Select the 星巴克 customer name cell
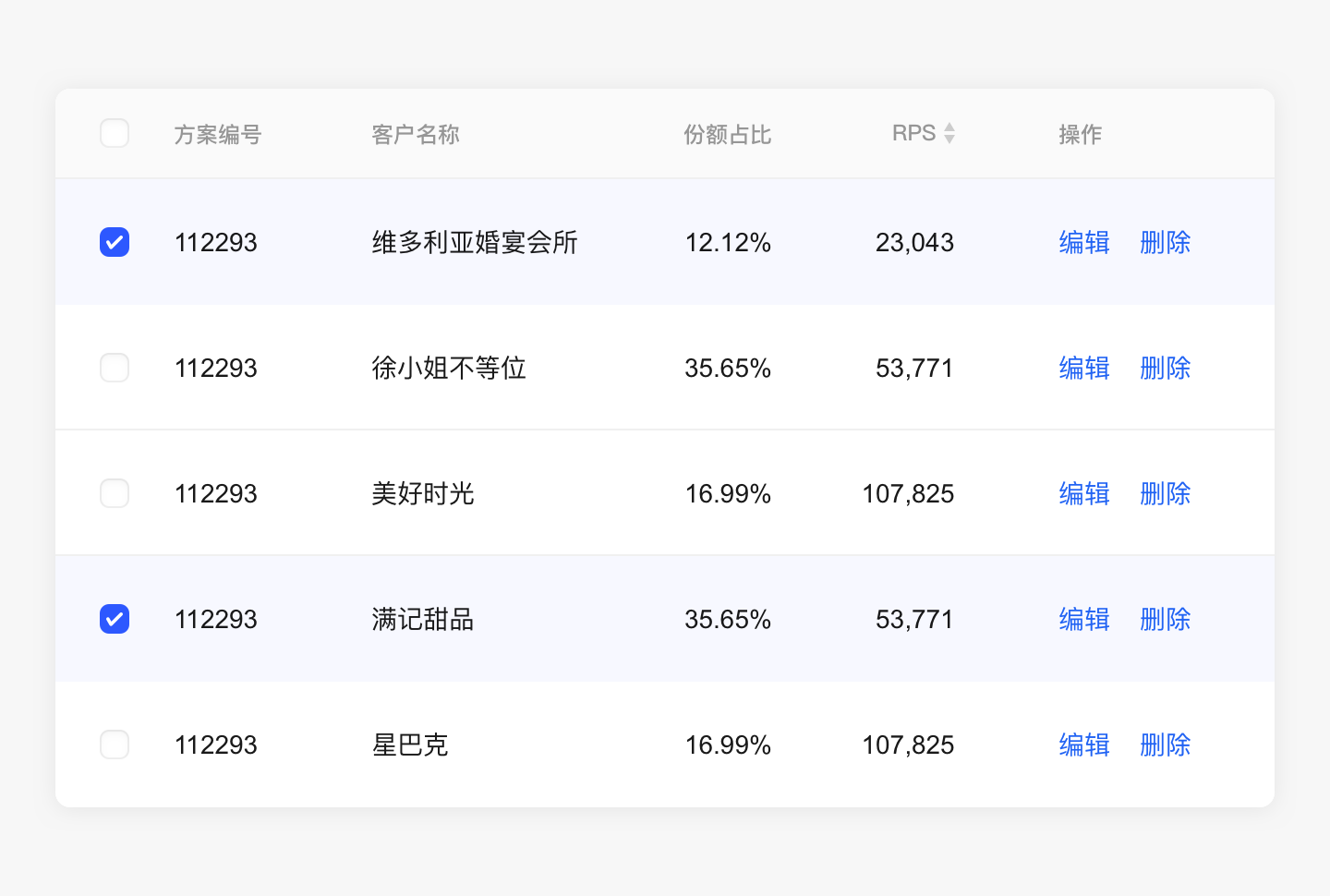Viewport: 1330px width, 896px height. [410, 745]
